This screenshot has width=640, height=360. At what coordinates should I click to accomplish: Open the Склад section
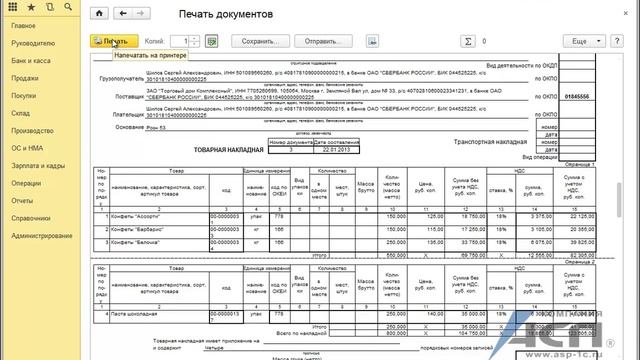(x=20, y=113)
